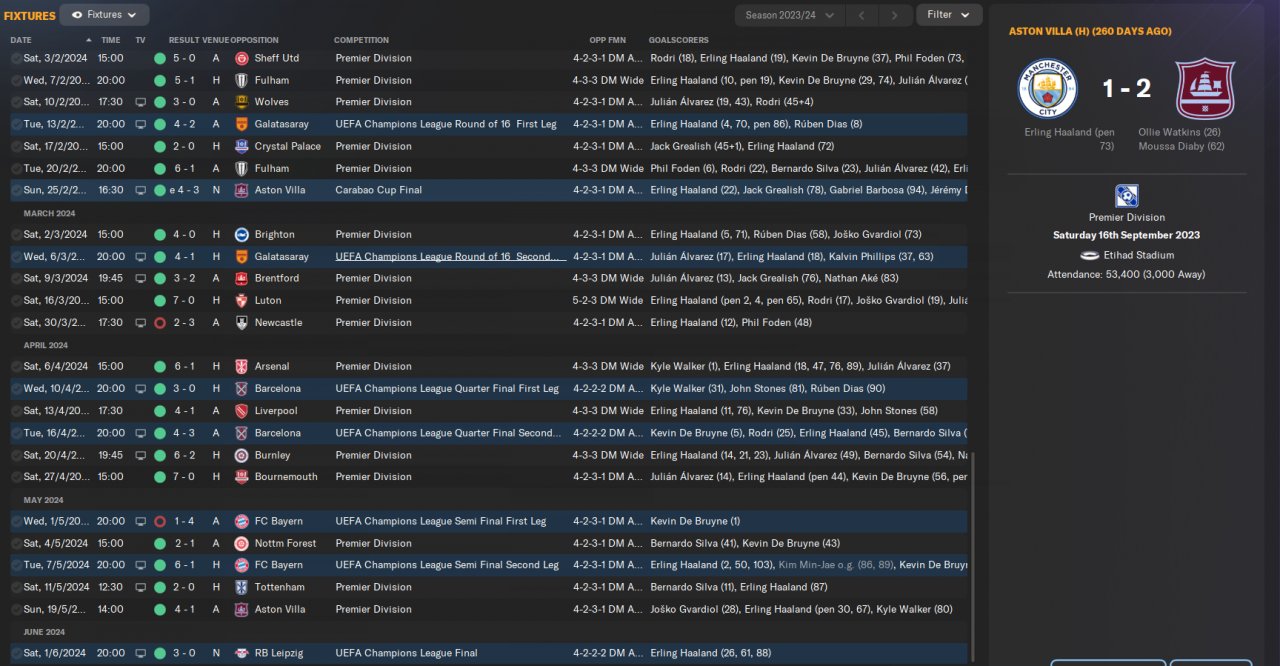
Task: Click the Crystal Palace club badge
Action: click(241, 146)
